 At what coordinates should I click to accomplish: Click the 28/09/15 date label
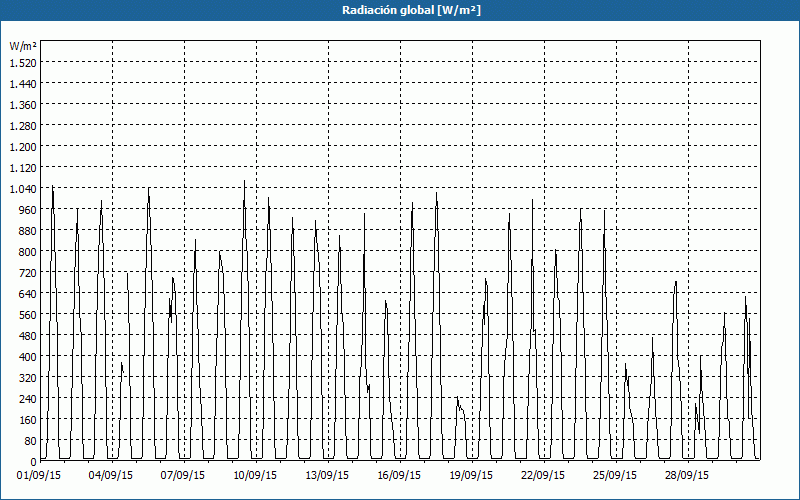687,476
